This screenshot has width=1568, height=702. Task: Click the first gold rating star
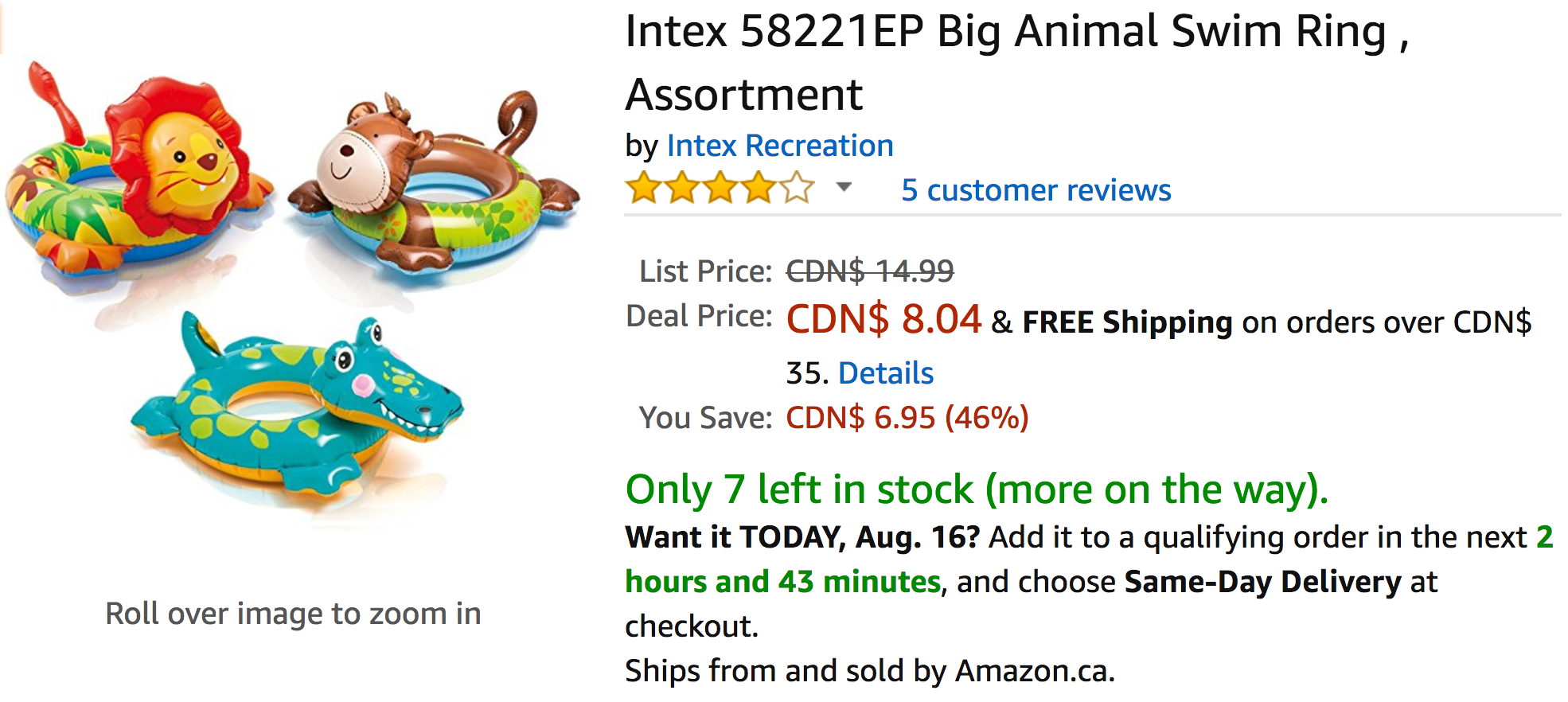pyautogui.click(x=643, y=189)
